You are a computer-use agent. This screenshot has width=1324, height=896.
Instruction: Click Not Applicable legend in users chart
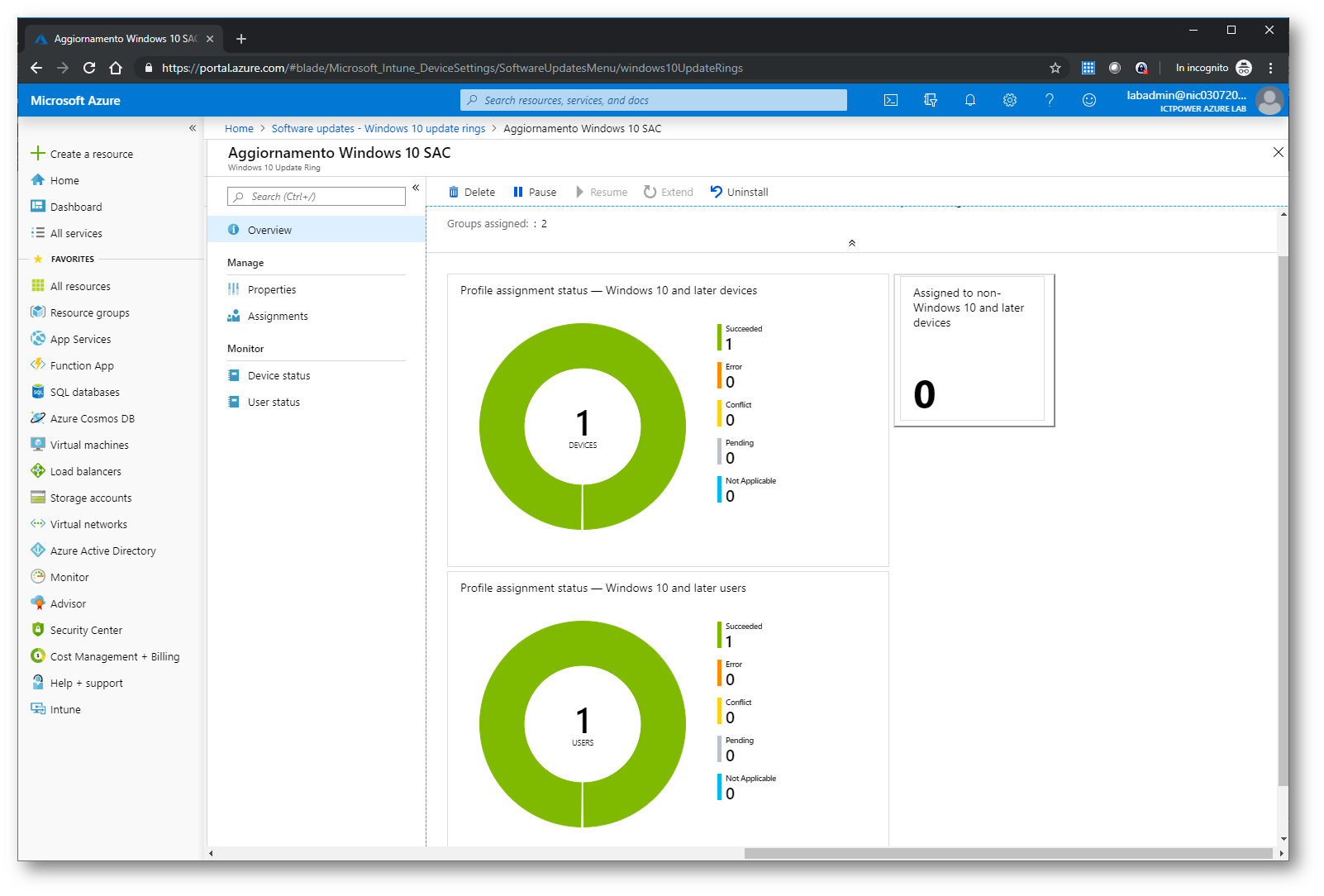point(747,787)
